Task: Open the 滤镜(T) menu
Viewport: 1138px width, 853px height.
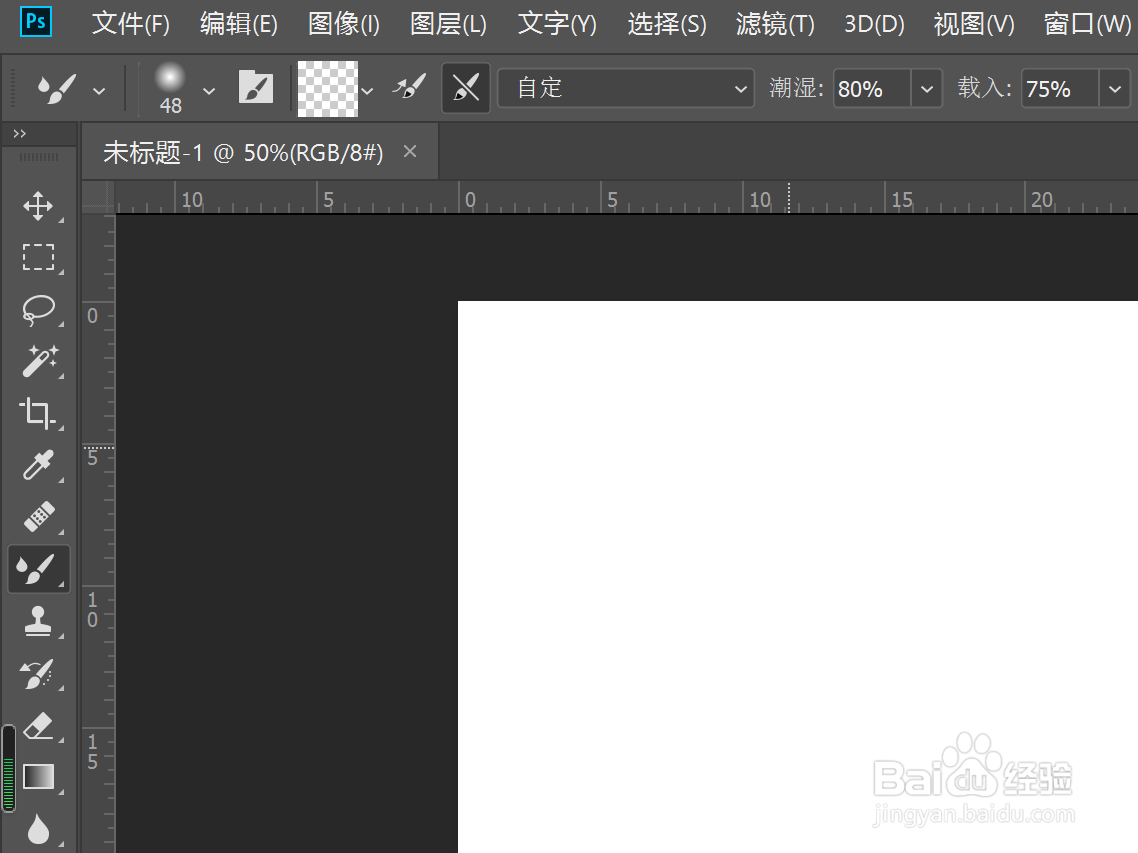Action: pos(775,25)
